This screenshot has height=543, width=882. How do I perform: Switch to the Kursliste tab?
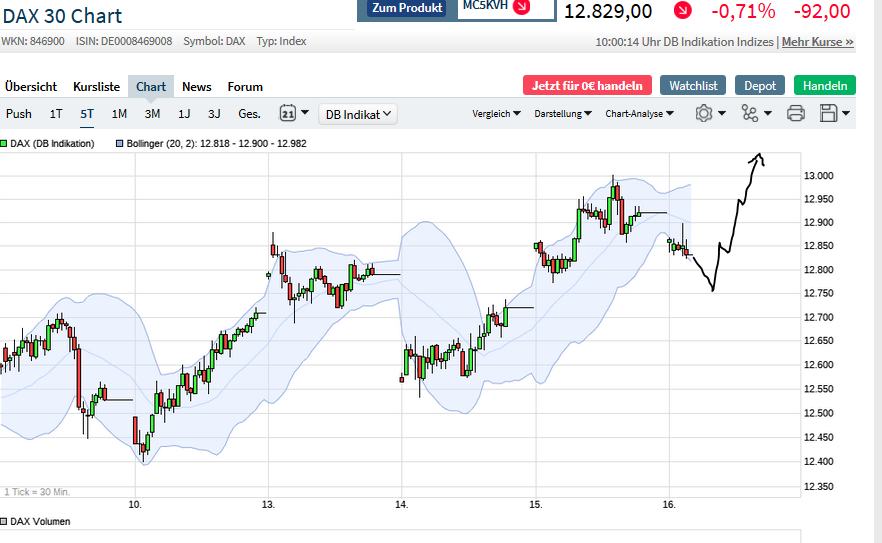96,87
